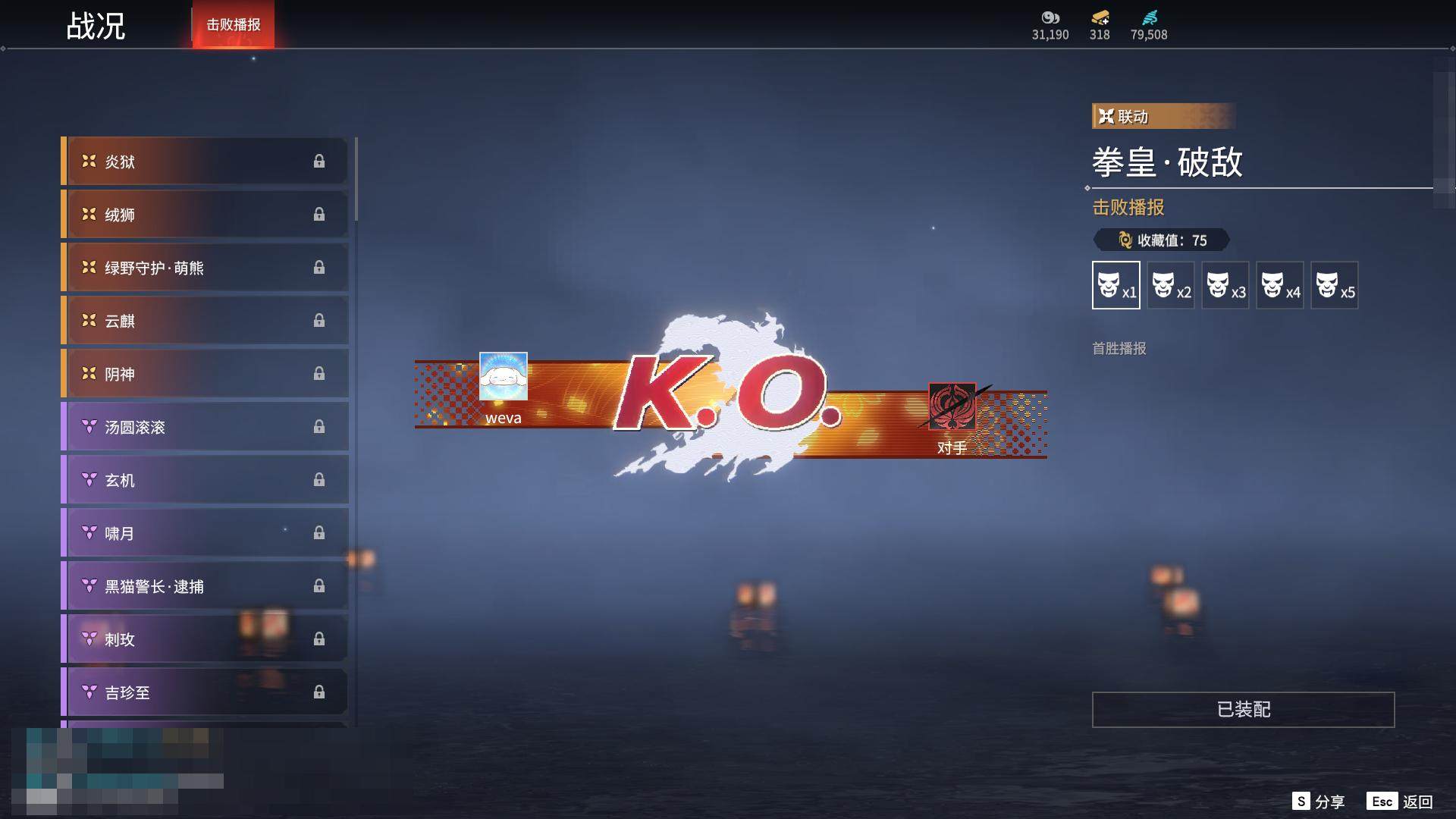Select the x3 kill mask icon
1456x819 pixels.
tap(1225, 285)
